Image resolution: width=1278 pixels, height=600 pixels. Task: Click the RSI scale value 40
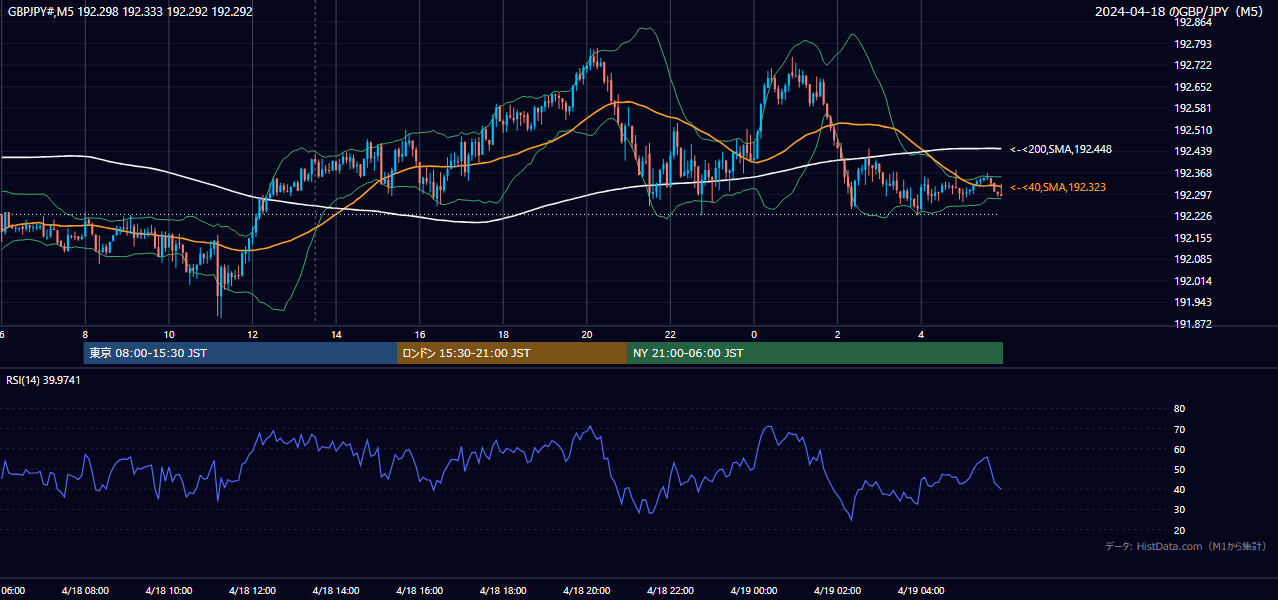[x=1179, y=490]
